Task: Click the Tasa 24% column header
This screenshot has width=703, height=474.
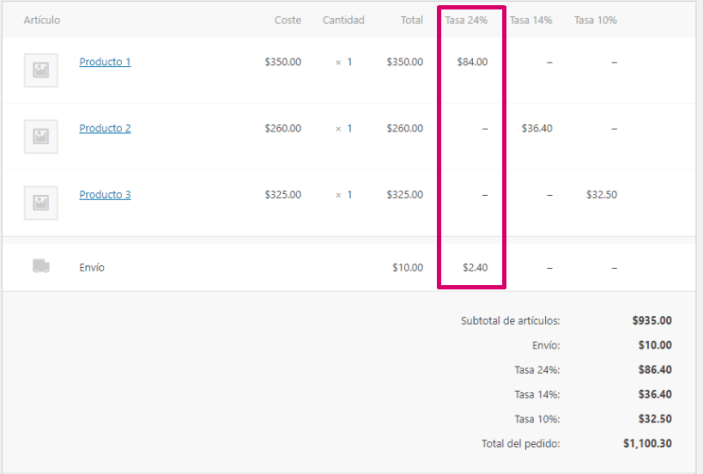Action: tap(466, 20)
